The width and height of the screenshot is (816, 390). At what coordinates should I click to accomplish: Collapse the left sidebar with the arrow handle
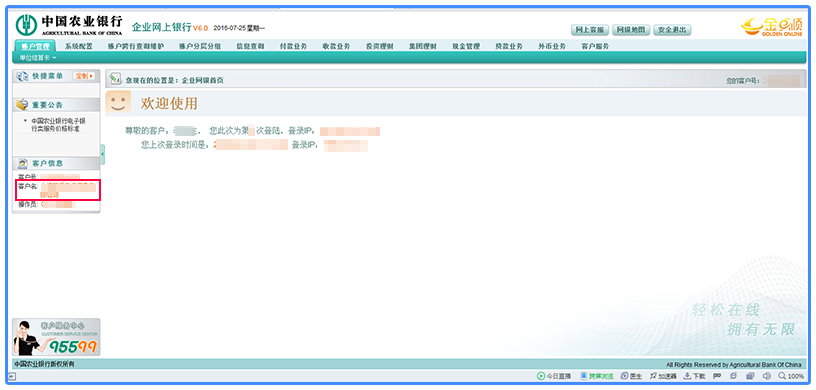(x=103, y=155)
